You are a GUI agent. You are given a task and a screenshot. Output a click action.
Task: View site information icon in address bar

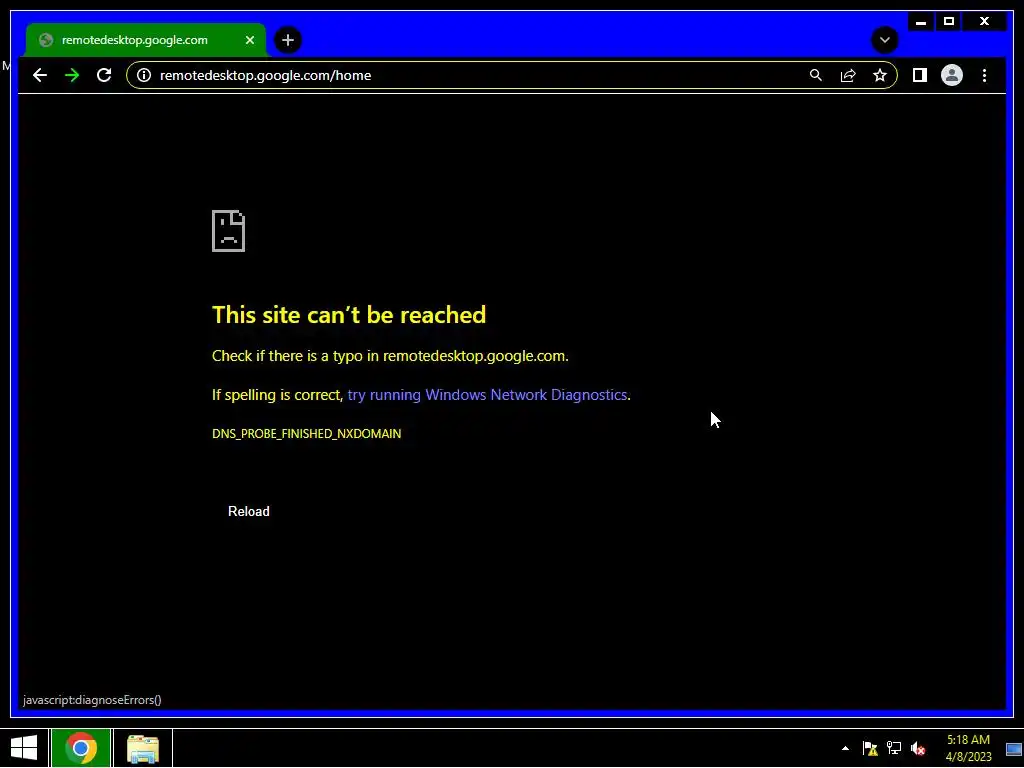pyautogui.click(x=144, y=75)
